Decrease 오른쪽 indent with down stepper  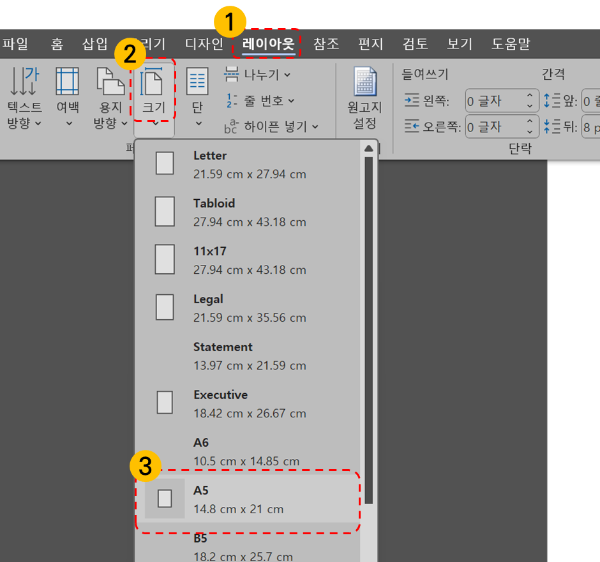(530, 132)
